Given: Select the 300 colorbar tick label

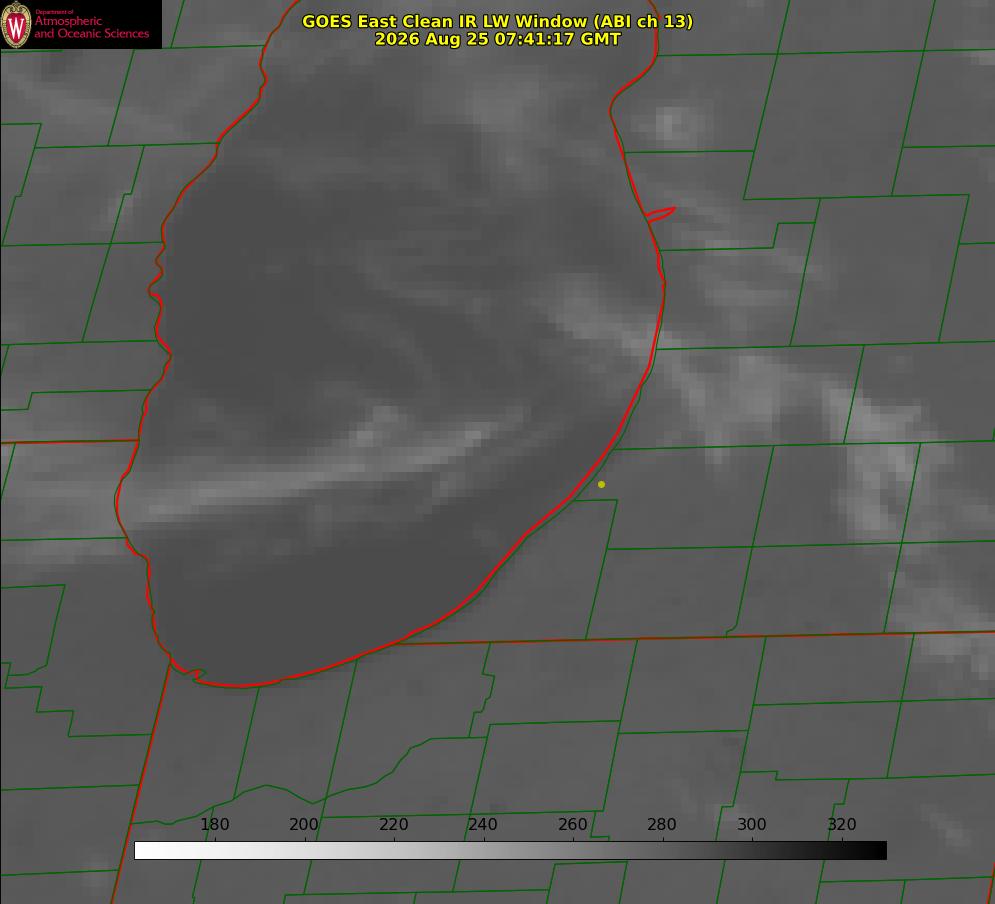Looking at the screenshot, I should coord(752,825).
